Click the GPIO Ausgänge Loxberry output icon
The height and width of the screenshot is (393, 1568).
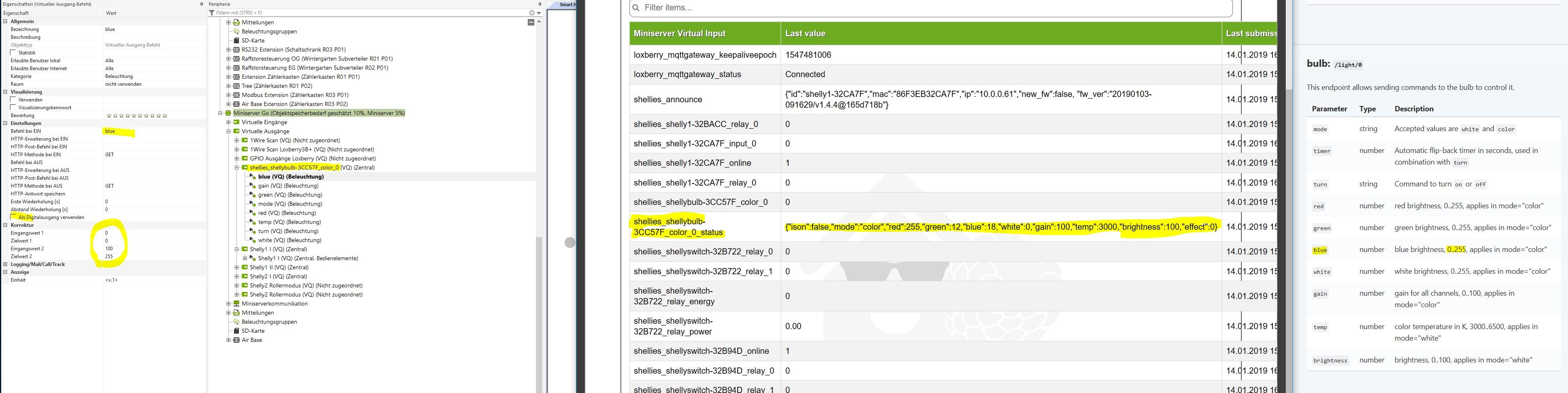245,159
